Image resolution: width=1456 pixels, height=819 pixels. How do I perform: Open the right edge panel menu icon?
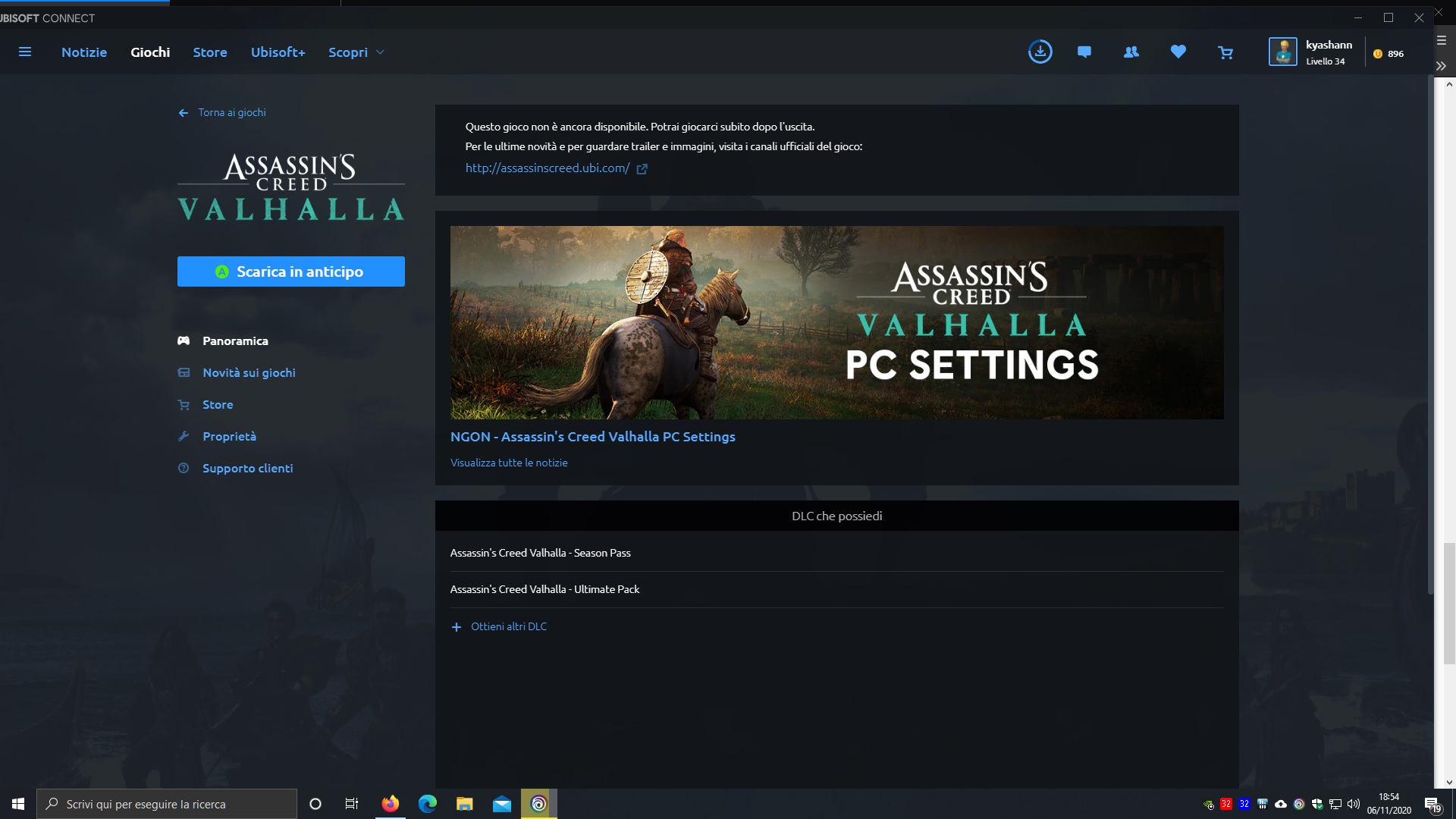1441,40
